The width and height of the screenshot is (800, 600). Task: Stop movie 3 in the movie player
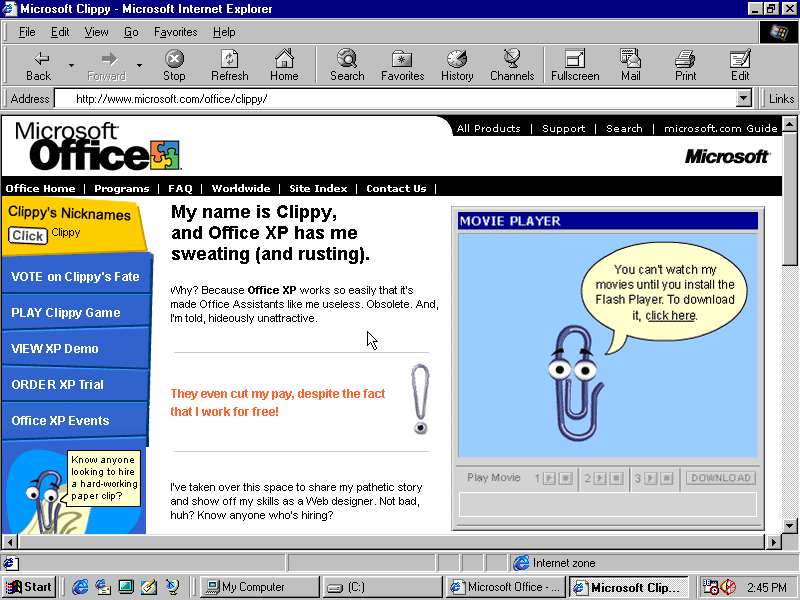point(667,478)
